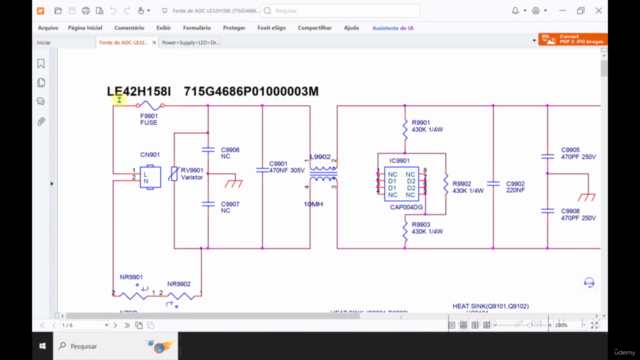This screenshot has width=640, height=360.
Task: Open the Formulário ribbon tab
Action: [x=197, y=28]
